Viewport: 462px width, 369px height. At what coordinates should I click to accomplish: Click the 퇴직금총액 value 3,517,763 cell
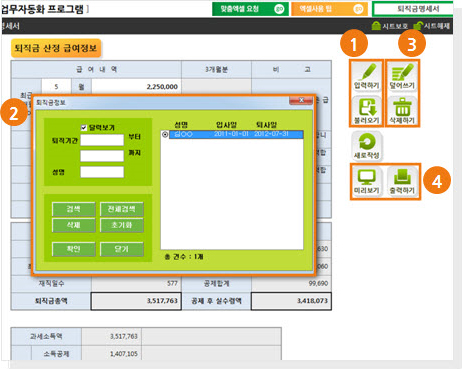(136, 301)
